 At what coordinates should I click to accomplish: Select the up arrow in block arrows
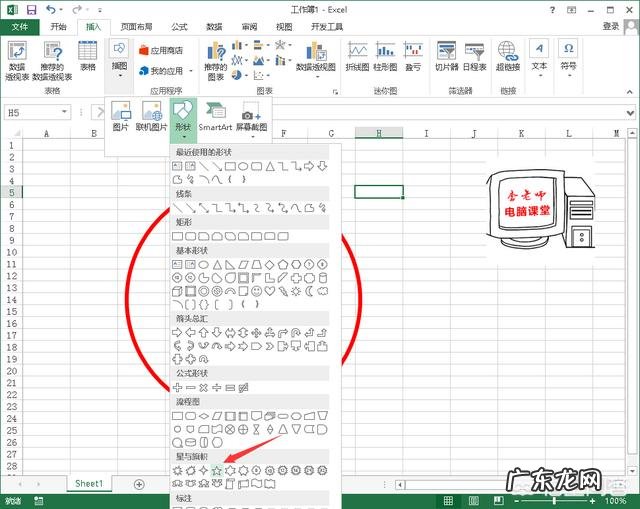click(x=204, y=333)
